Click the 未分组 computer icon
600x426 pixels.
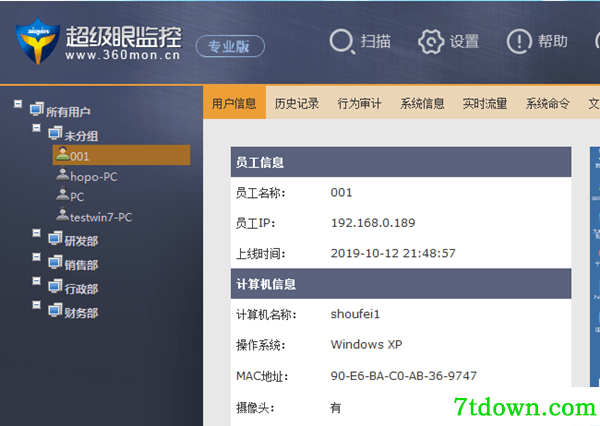55,133
